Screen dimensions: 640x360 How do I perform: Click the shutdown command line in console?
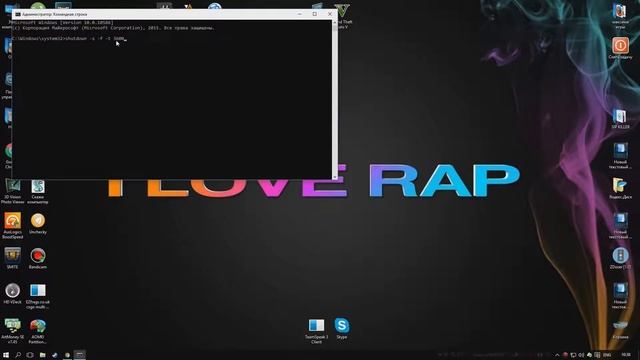(x=69, y=39)
